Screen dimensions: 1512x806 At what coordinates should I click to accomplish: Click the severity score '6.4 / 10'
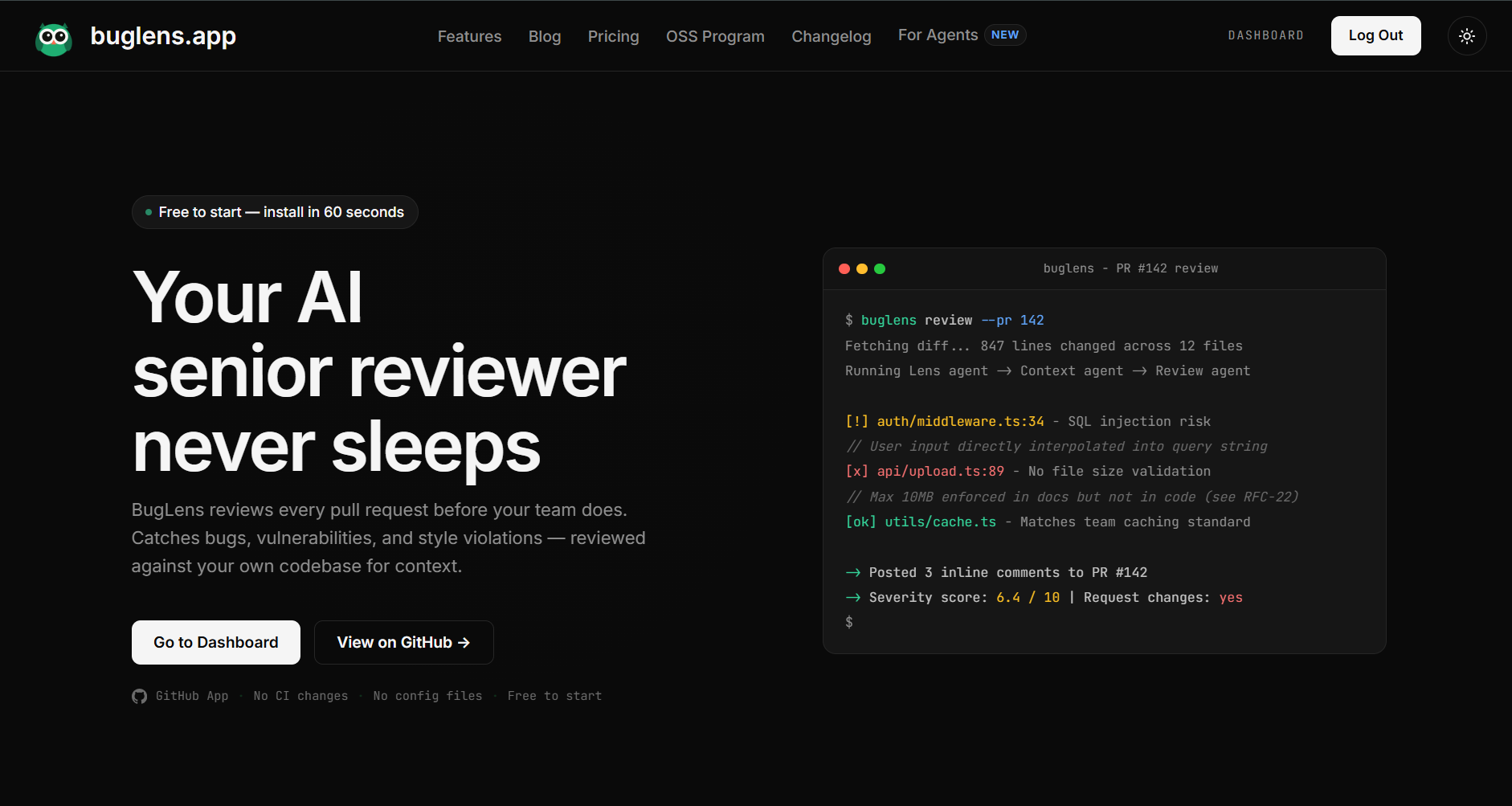(x=1028, y=598)
